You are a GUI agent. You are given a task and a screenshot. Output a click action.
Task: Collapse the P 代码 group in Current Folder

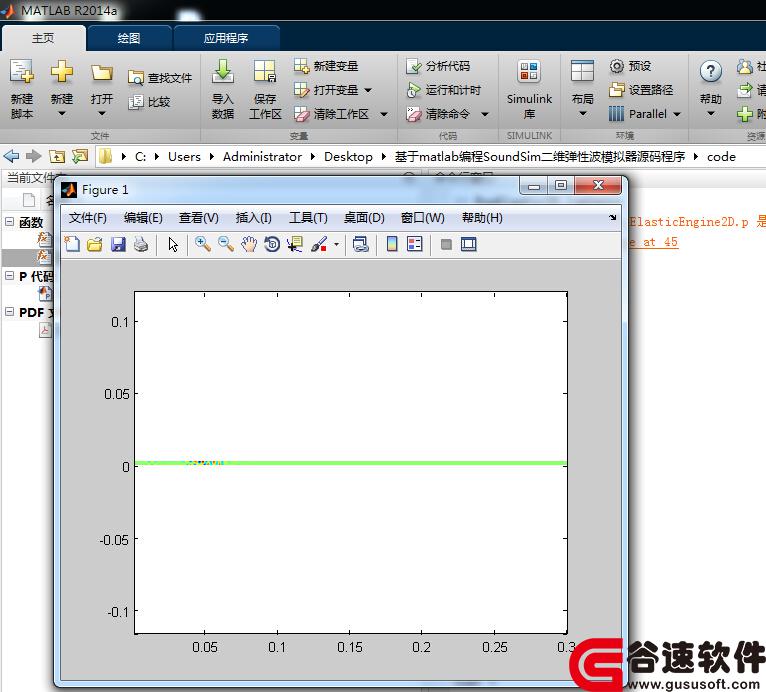(x=9, y=275)
